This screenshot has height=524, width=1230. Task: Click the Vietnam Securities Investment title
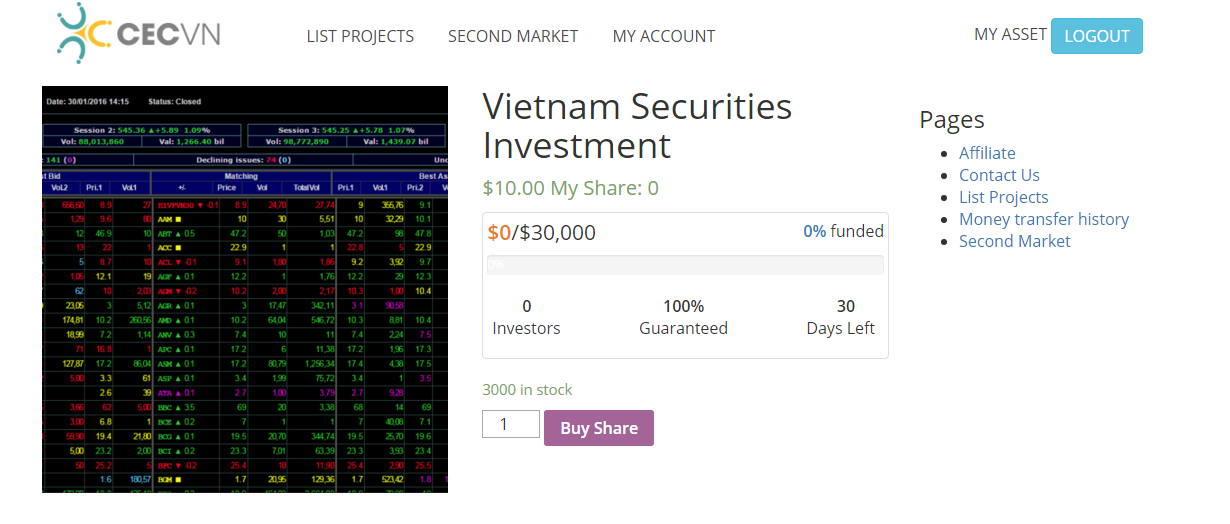637,126
